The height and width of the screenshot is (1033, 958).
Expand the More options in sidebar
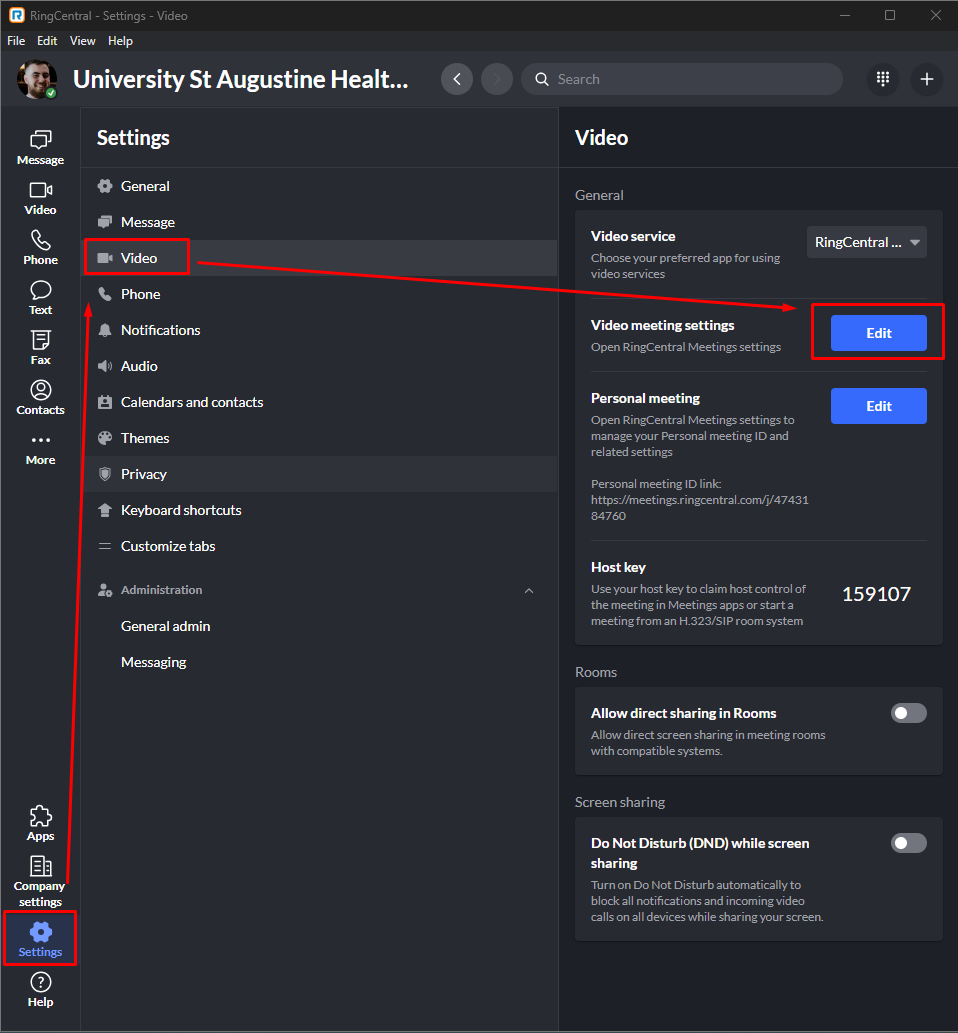[x=40, y=448]
